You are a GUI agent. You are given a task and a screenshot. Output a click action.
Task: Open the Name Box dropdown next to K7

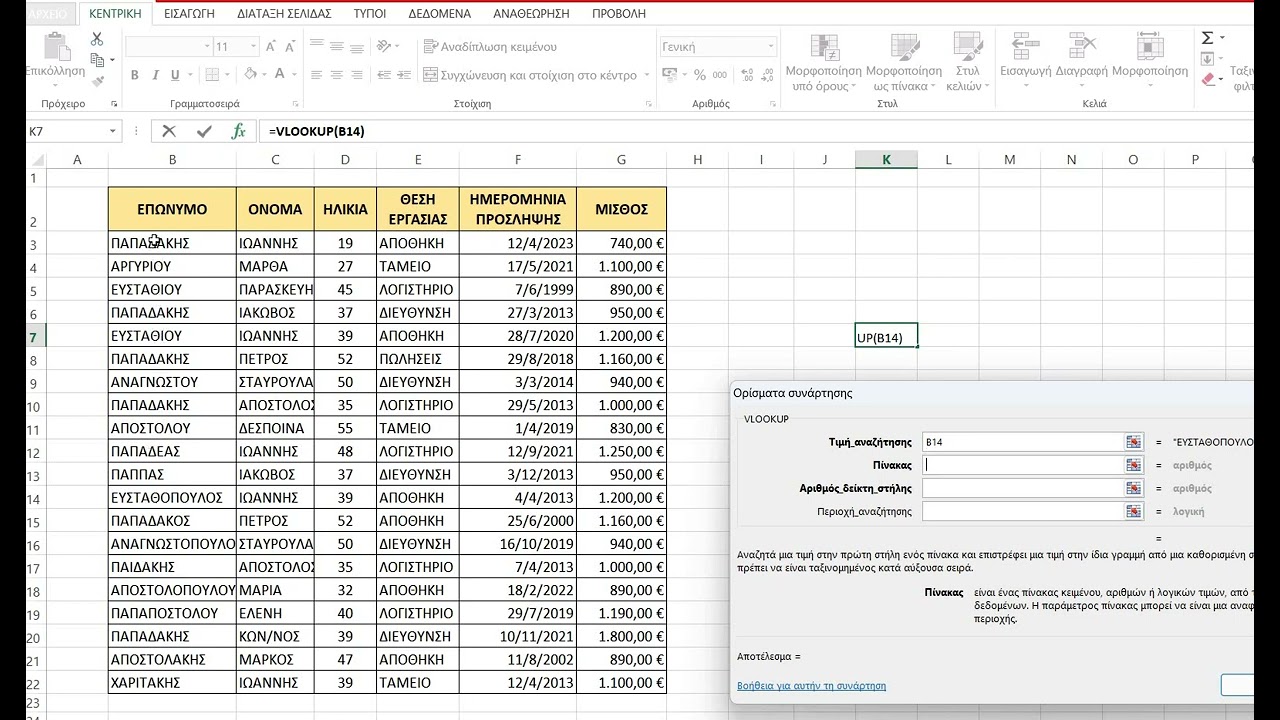coord(113,131)
